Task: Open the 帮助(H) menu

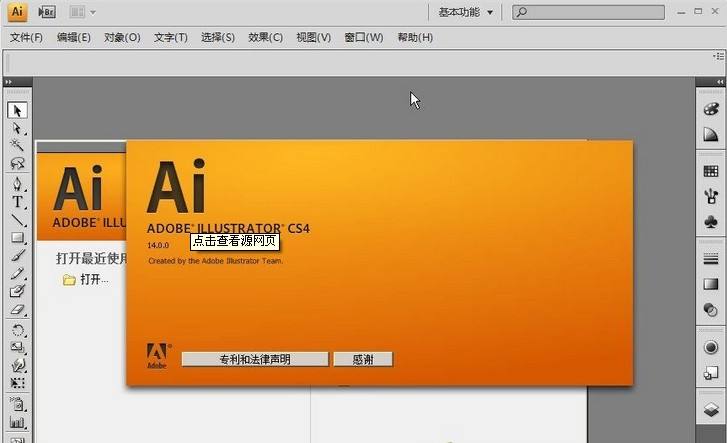Action: [x=415, y=38]
